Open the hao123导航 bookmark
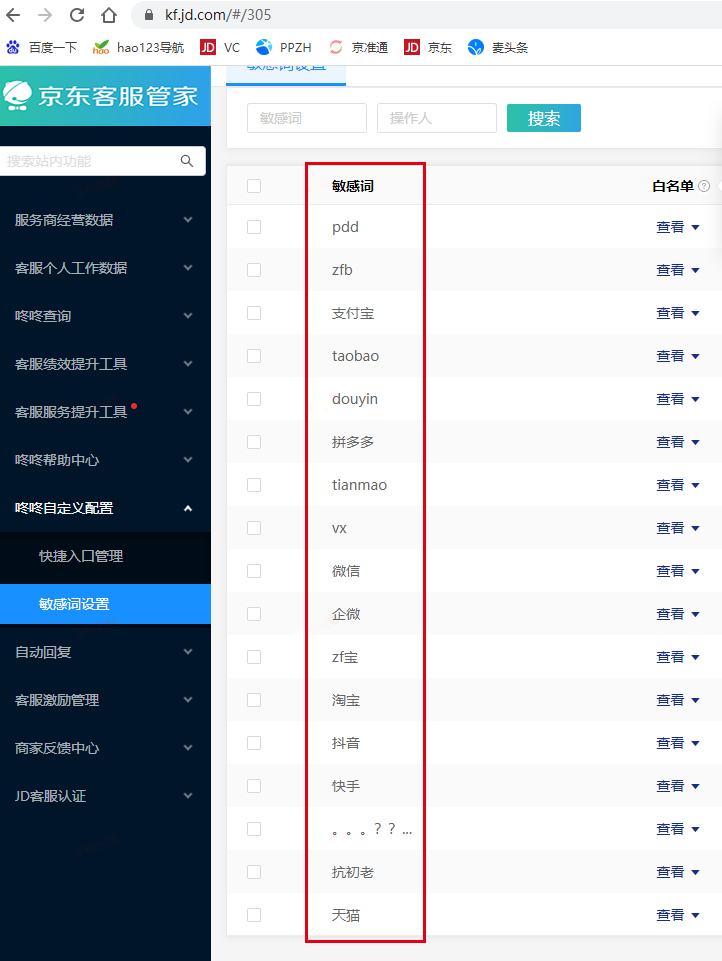The width and height of the screenshot is (722, 961). coord(139,47)
